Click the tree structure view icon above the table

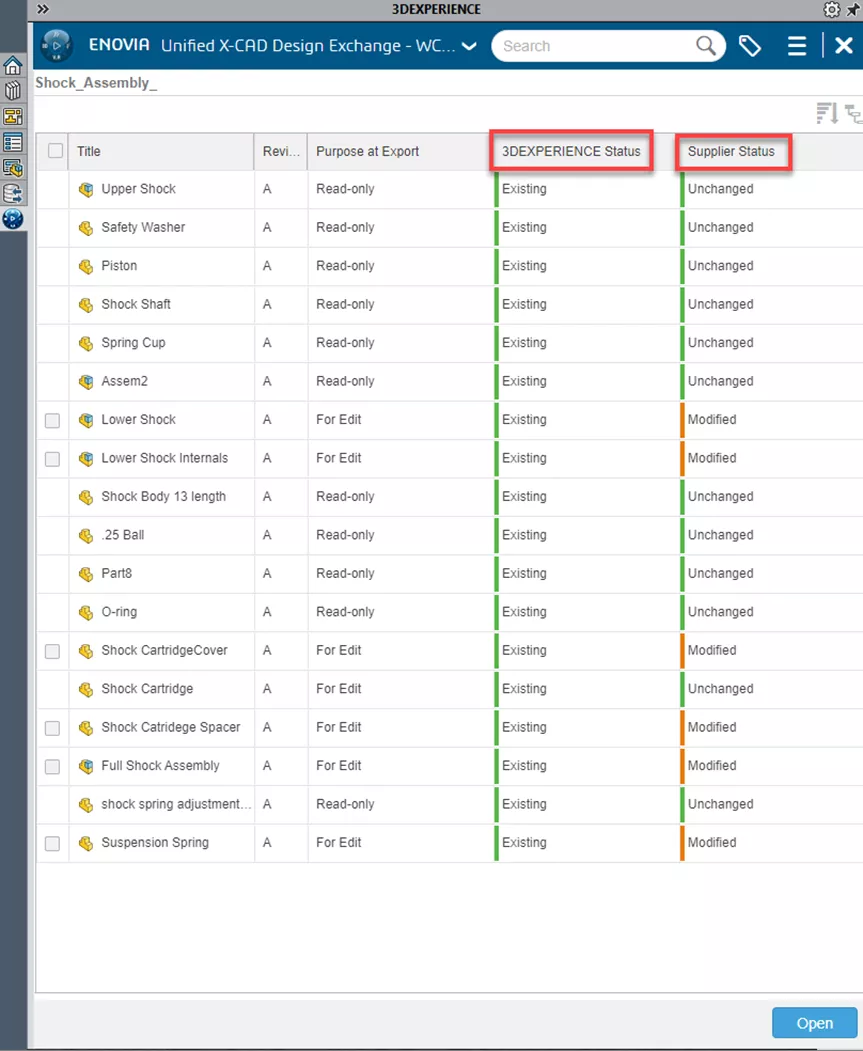[855, 114]
